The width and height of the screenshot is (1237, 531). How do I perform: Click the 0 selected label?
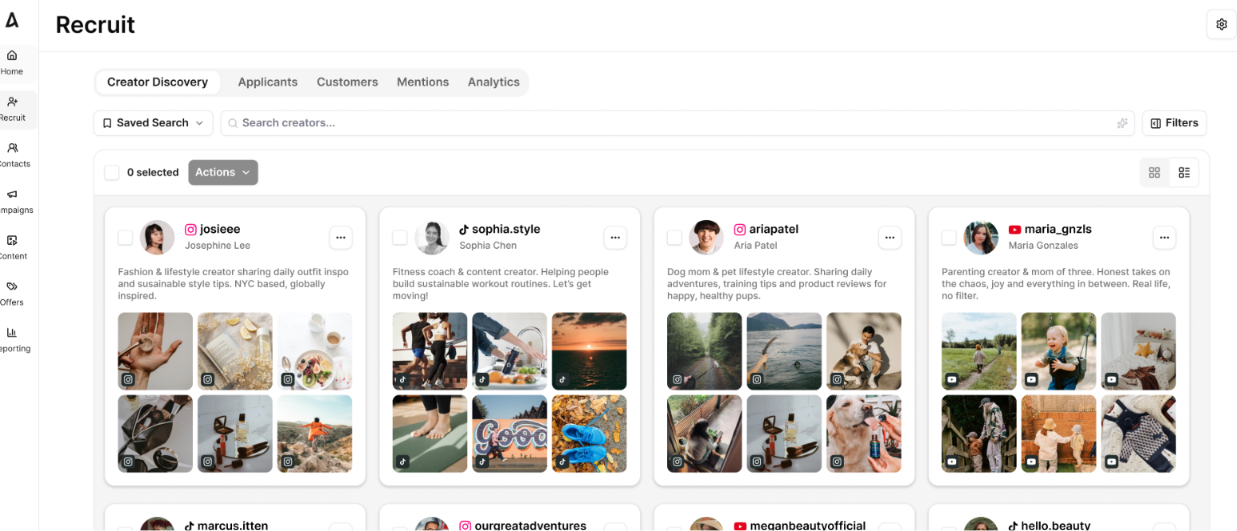pos(152,172)
